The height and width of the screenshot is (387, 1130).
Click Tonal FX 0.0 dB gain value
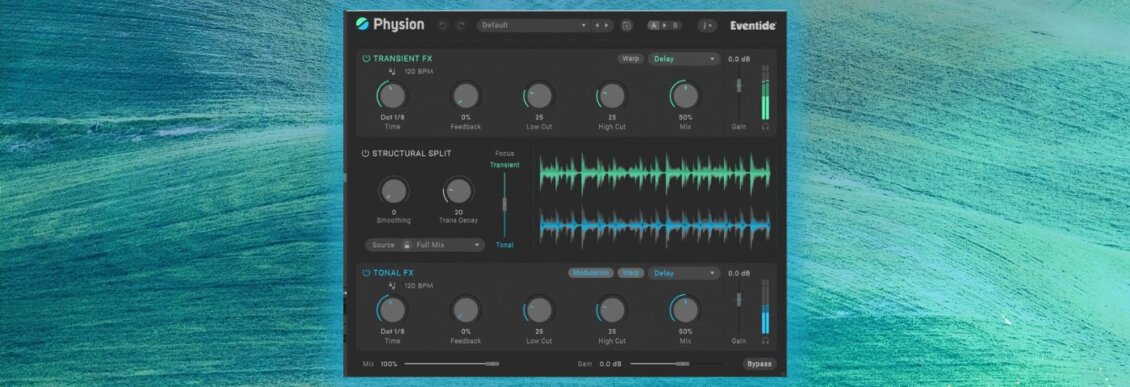[739, 273]
